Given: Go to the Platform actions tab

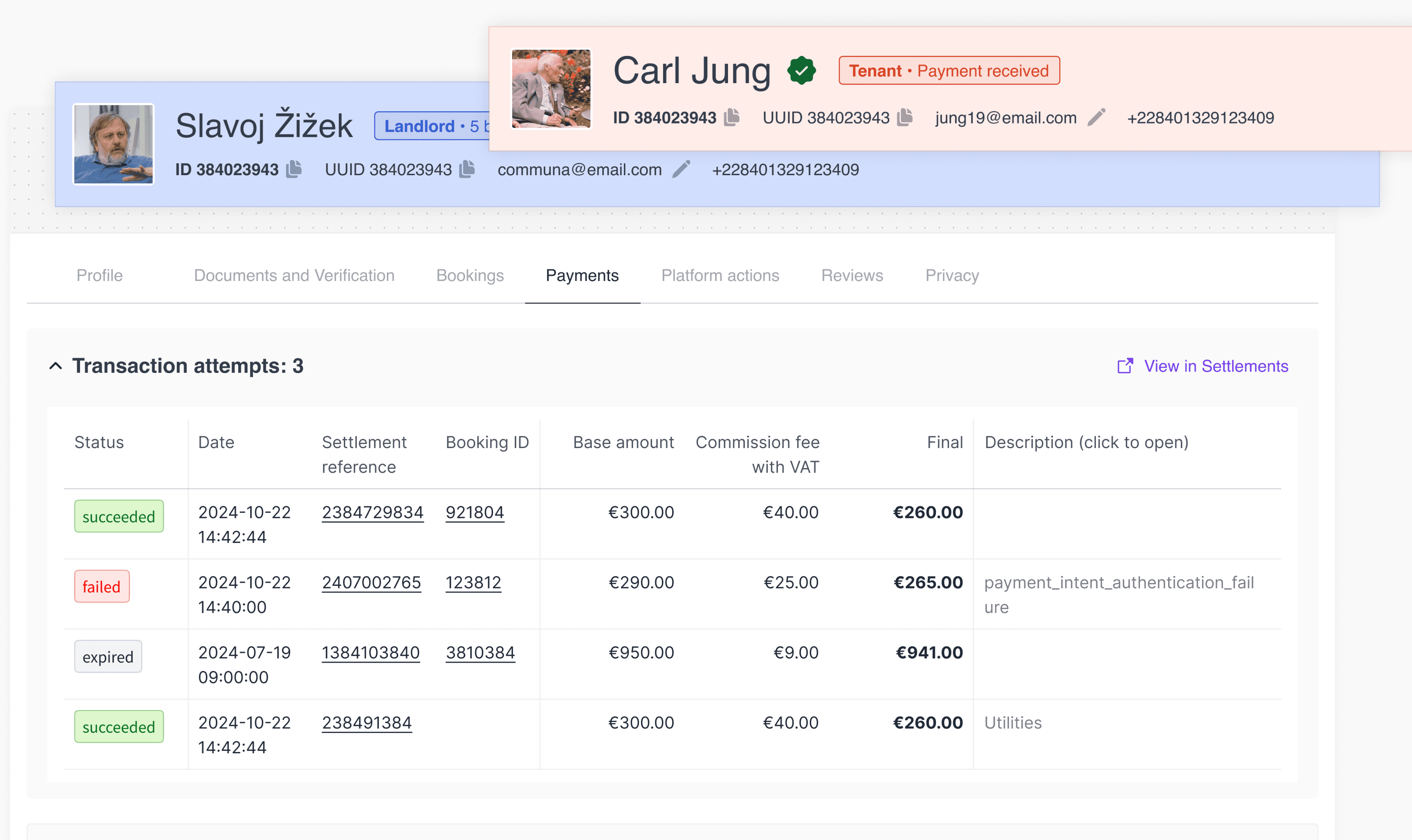Looking at the screenshot, I should click(720, 276).
